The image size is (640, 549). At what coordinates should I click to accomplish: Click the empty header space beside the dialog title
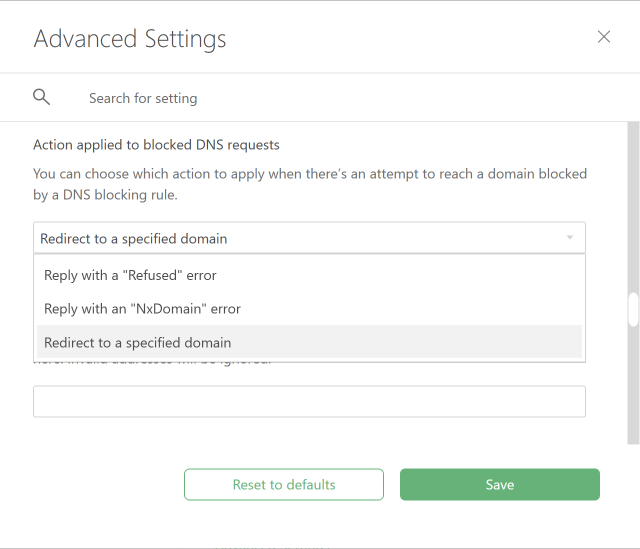tap(400, 39)
